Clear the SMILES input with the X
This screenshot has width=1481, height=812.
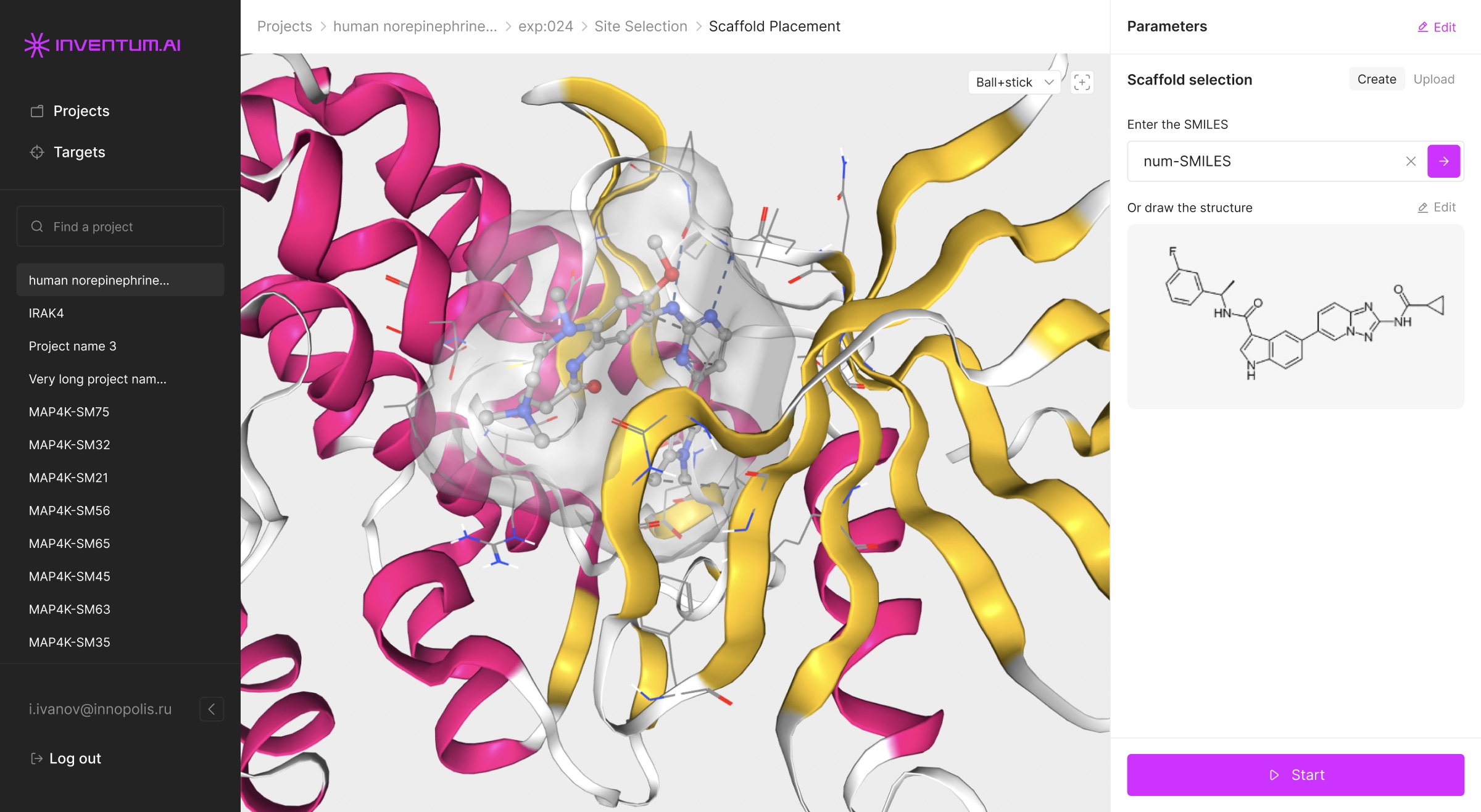1411,161
